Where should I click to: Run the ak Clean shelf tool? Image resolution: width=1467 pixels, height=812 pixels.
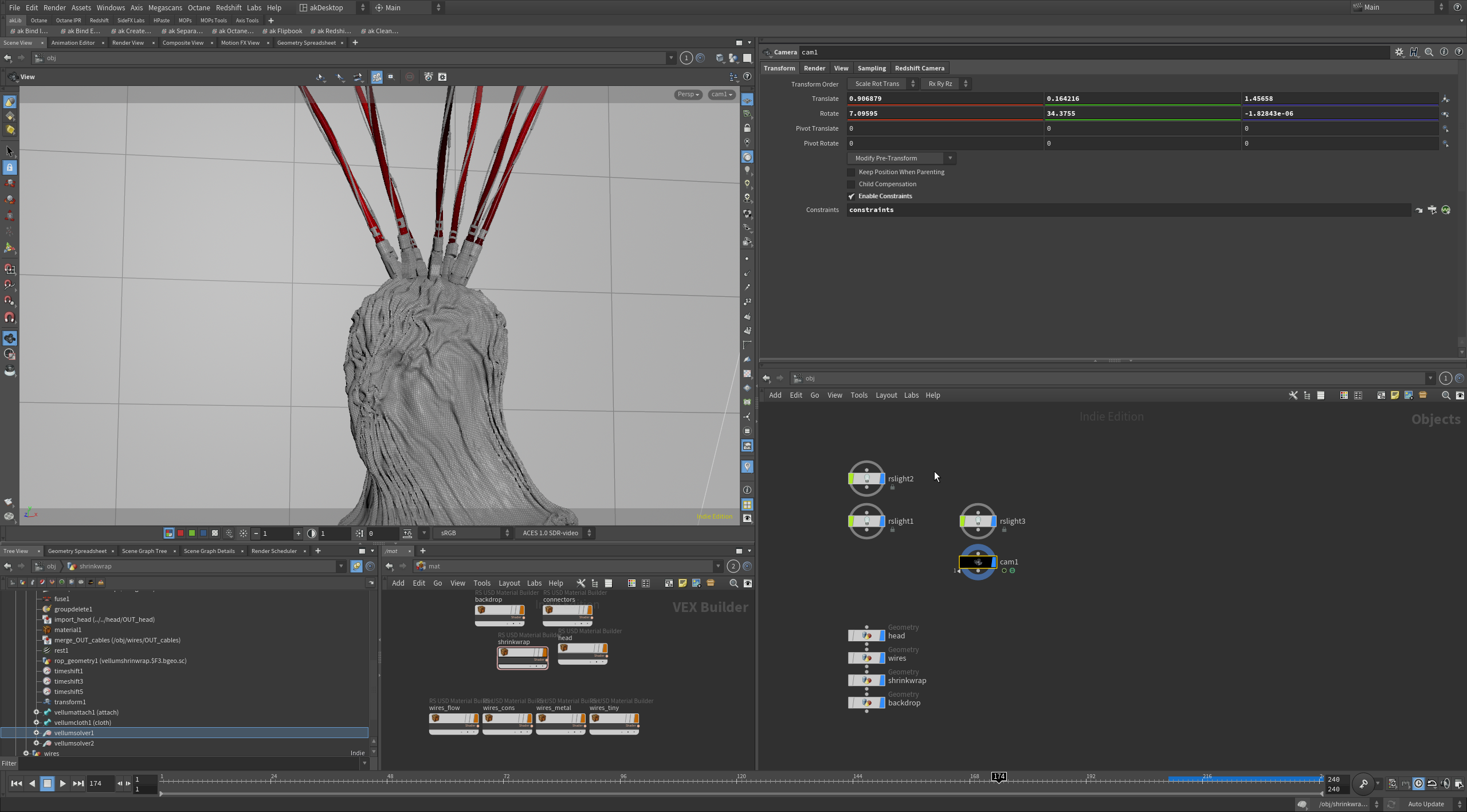coord(379,31)
